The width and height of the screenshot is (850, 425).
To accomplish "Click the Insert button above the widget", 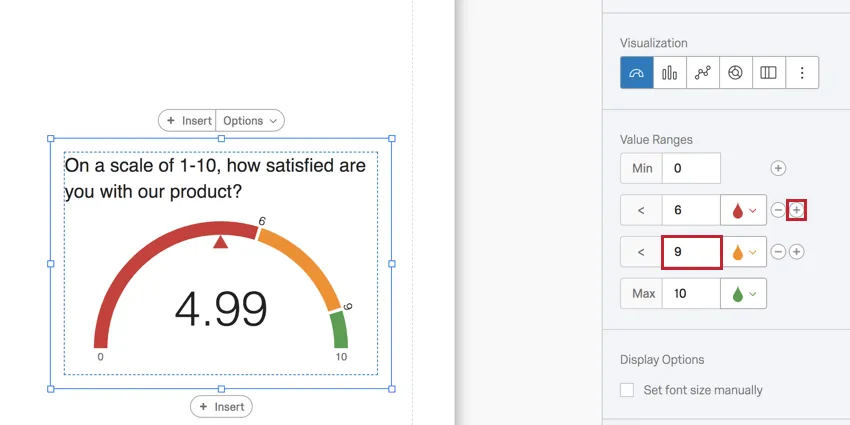I will pyautogui.click(x=189, y=121).
